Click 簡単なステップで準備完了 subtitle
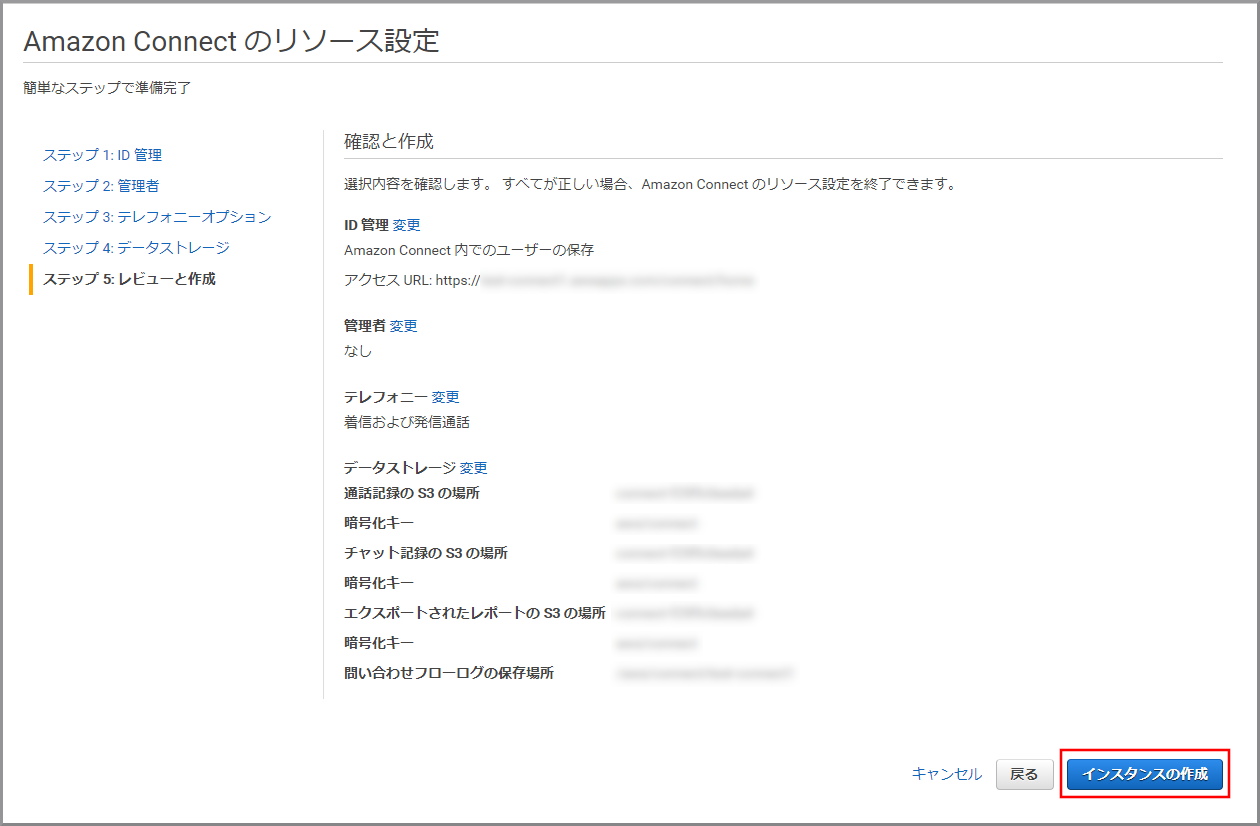Viewport: 1260px width, 826px height. (107, 88)
